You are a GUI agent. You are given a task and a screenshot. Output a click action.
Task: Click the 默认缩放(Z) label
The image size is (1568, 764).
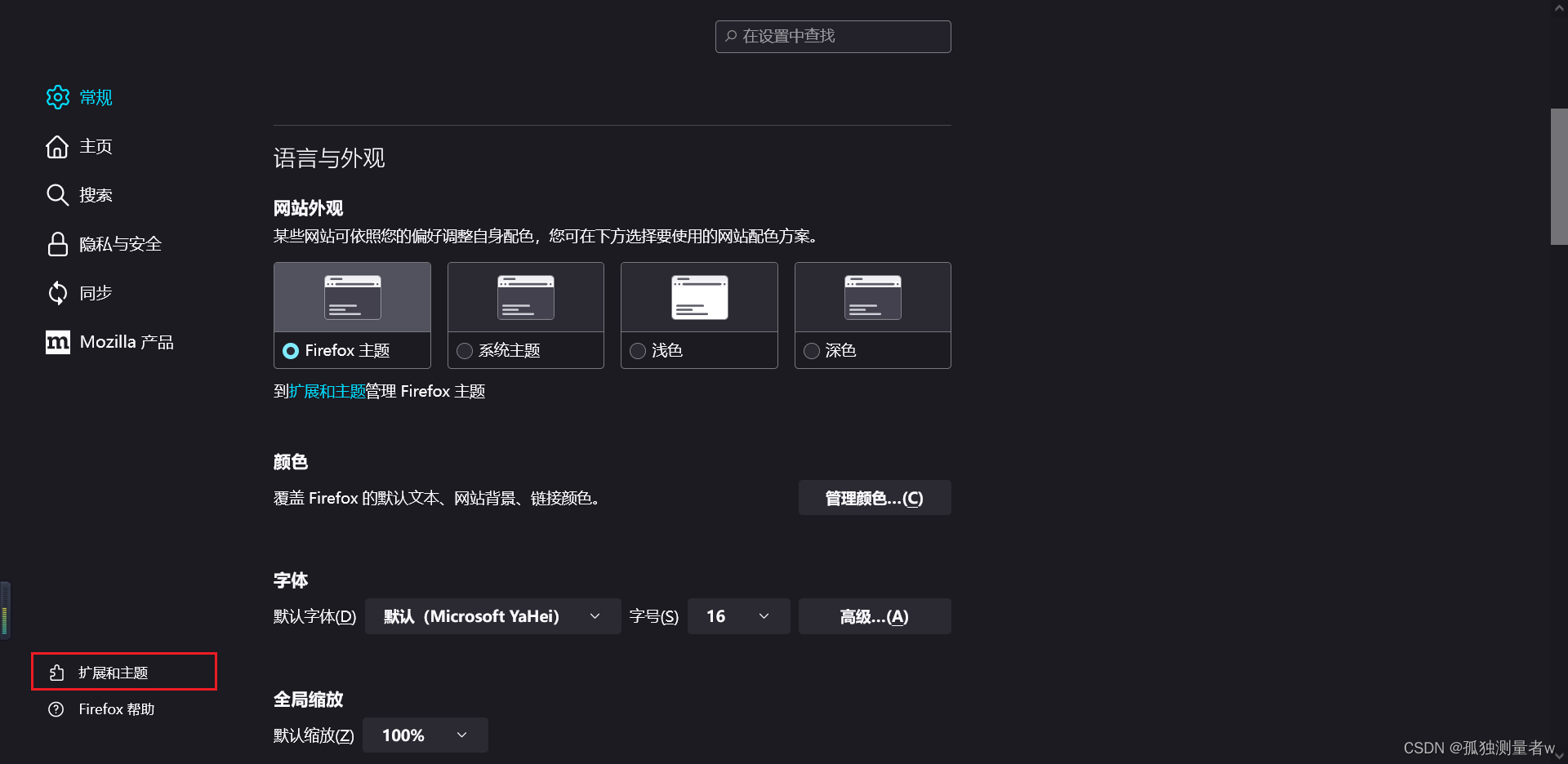coord(314,735)
